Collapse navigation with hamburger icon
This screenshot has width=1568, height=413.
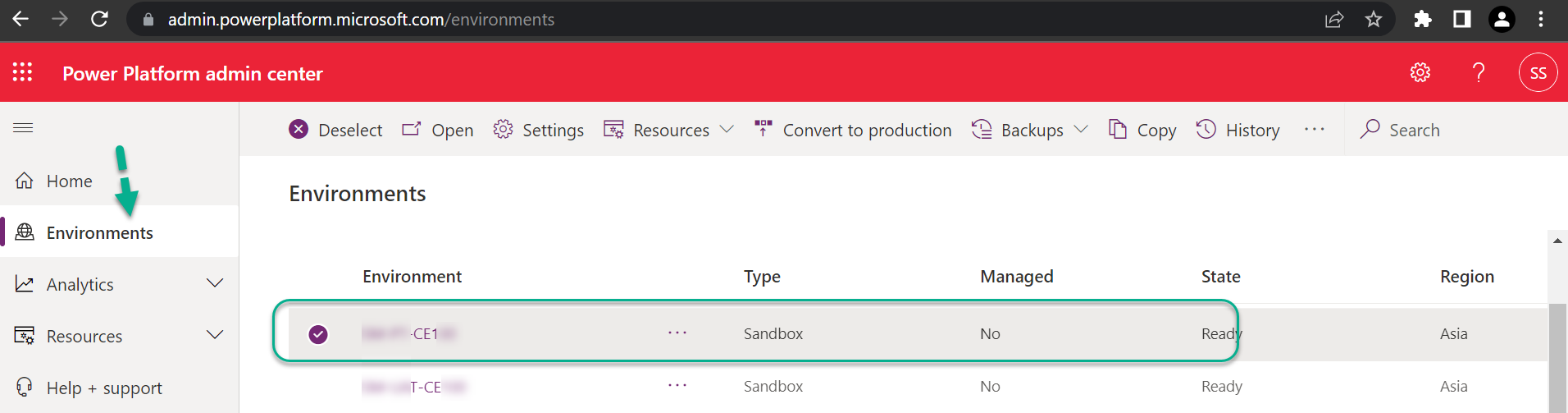pyautogui.click(x=23, y=127)
